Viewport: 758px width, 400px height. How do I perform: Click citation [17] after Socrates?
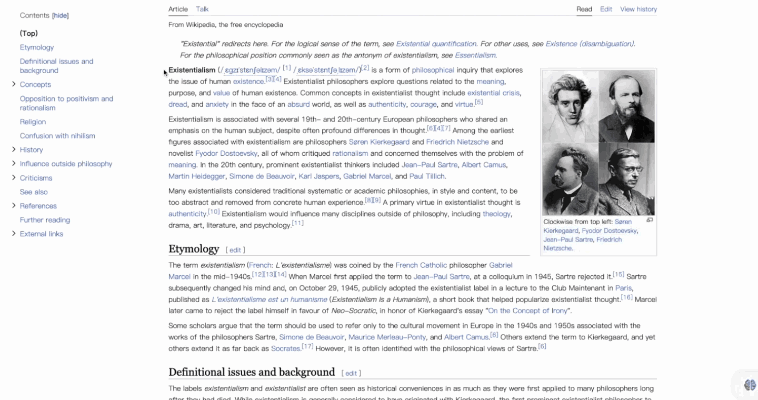(307, 347)
